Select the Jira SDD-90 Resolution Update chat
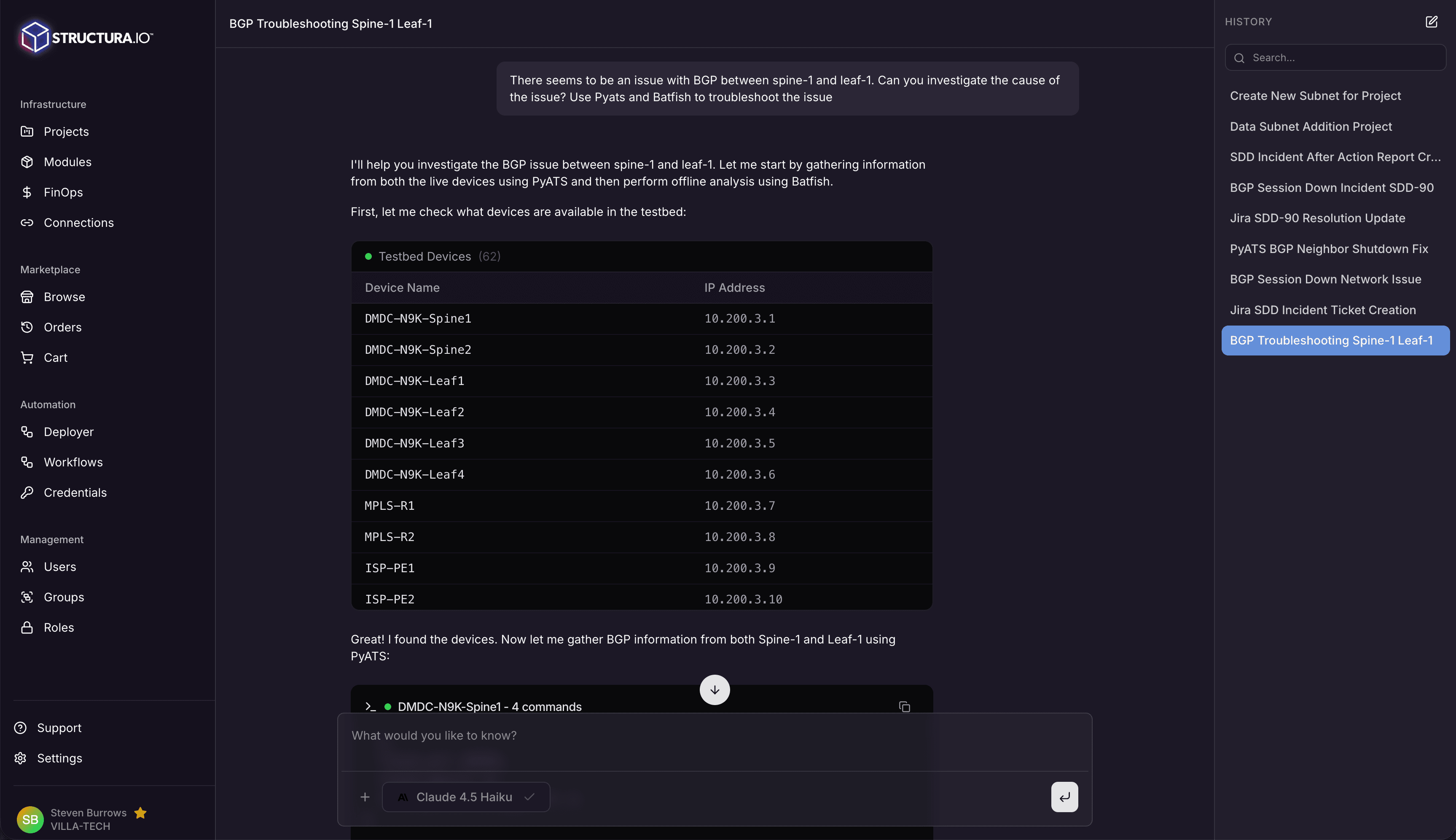 (1318, 218)
